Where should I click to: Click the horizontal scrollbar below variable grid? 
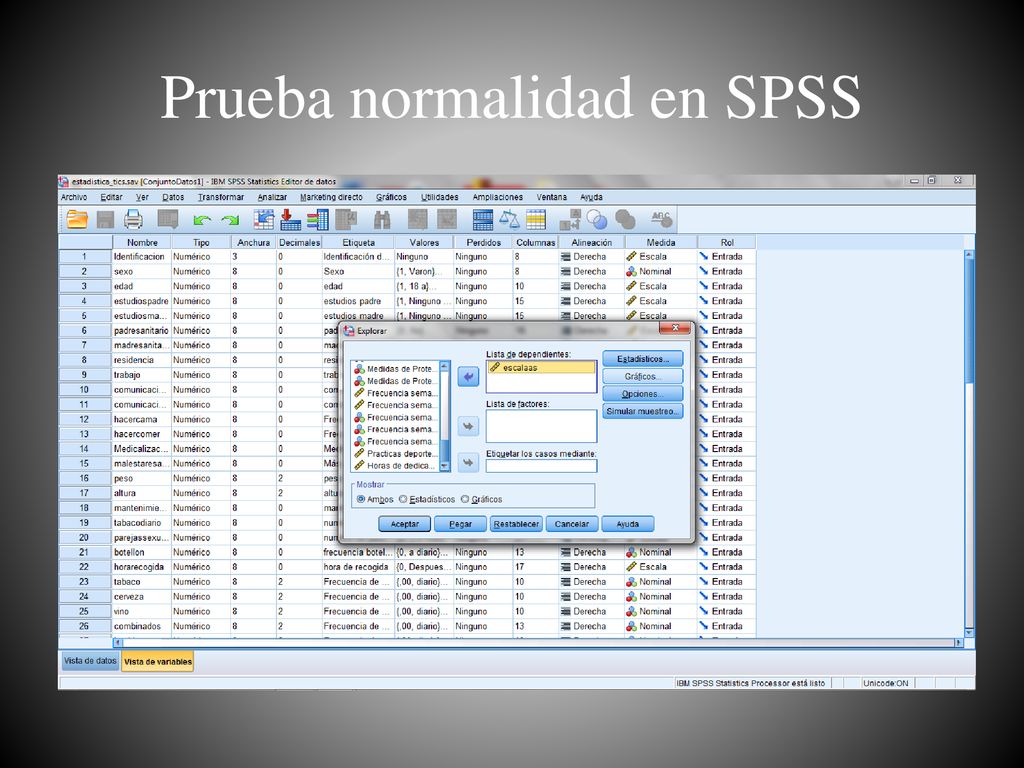539,642
